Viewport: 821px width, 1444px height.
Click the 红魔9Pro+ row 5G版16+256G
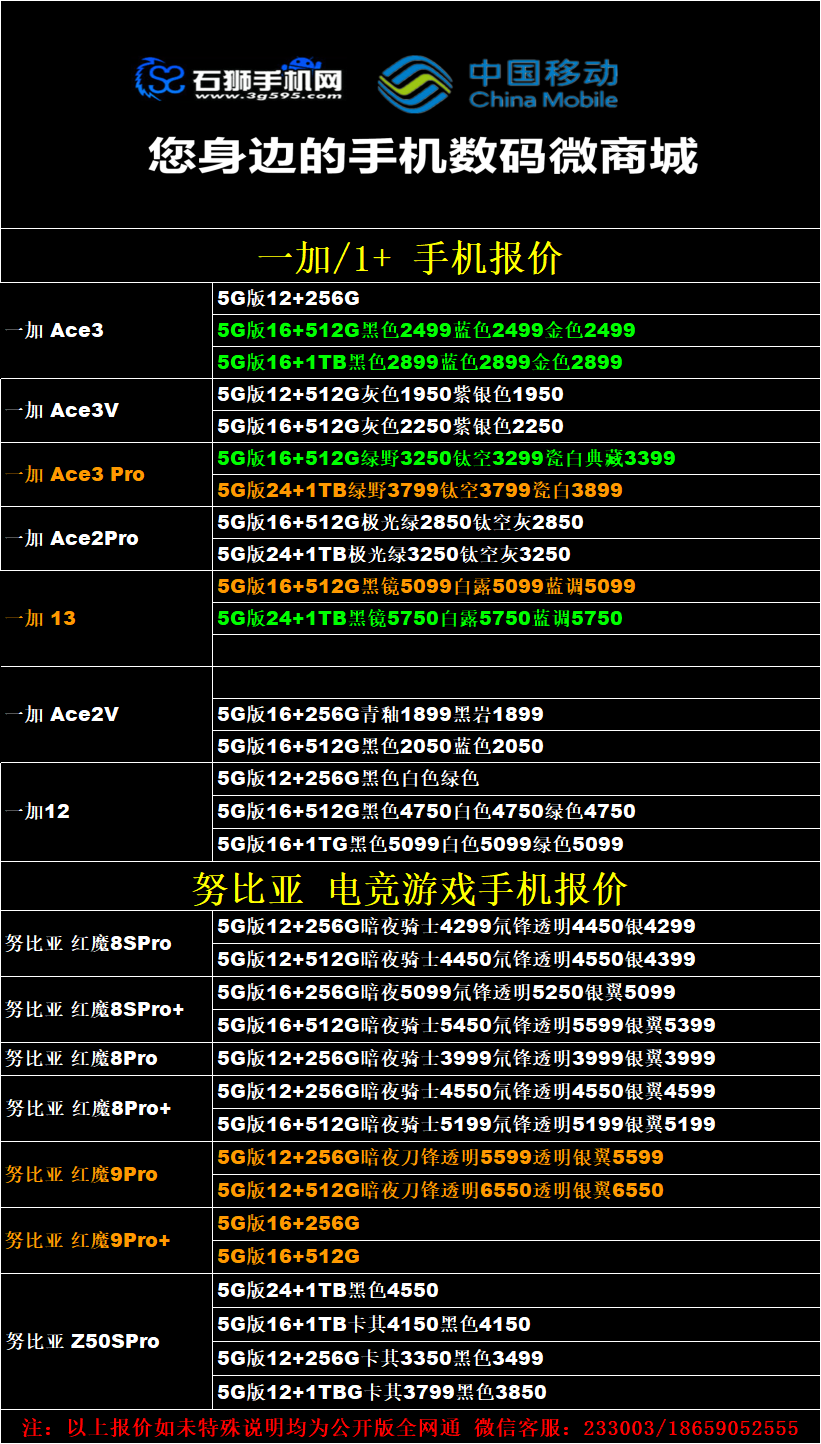pyautogui.click(x=516, y=1223)
